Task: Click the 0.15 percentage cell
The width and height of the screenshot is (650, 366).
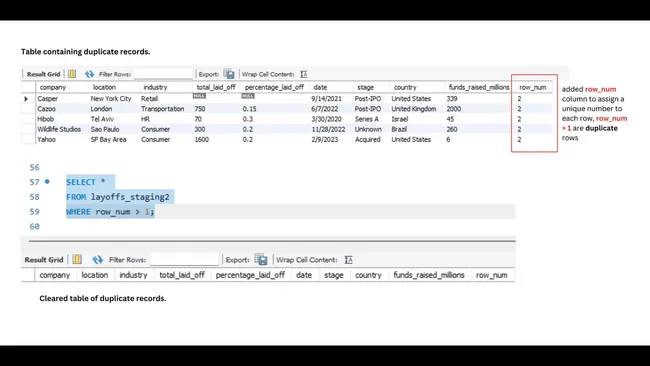Action: [250, 109]
